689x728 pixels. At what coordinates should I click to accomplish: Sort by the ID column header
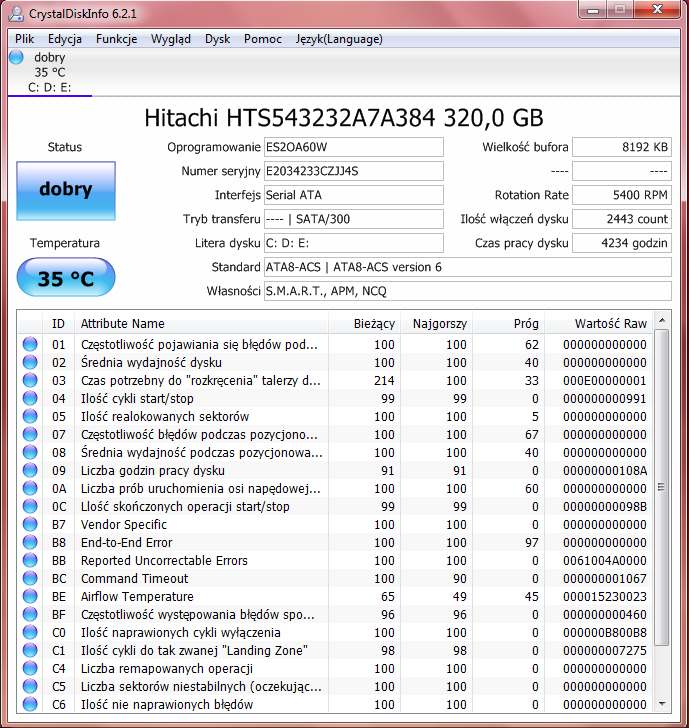tap(58, 324)
